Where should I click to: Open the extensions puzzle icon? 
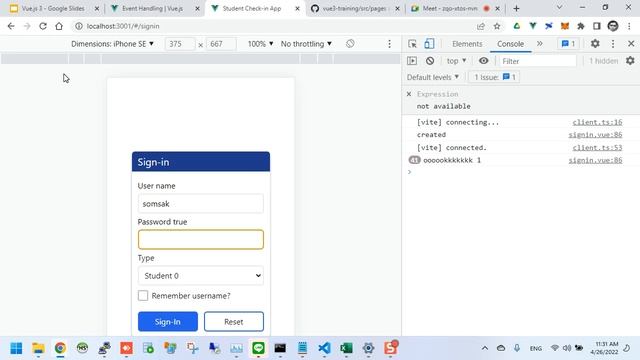(580, 26)
